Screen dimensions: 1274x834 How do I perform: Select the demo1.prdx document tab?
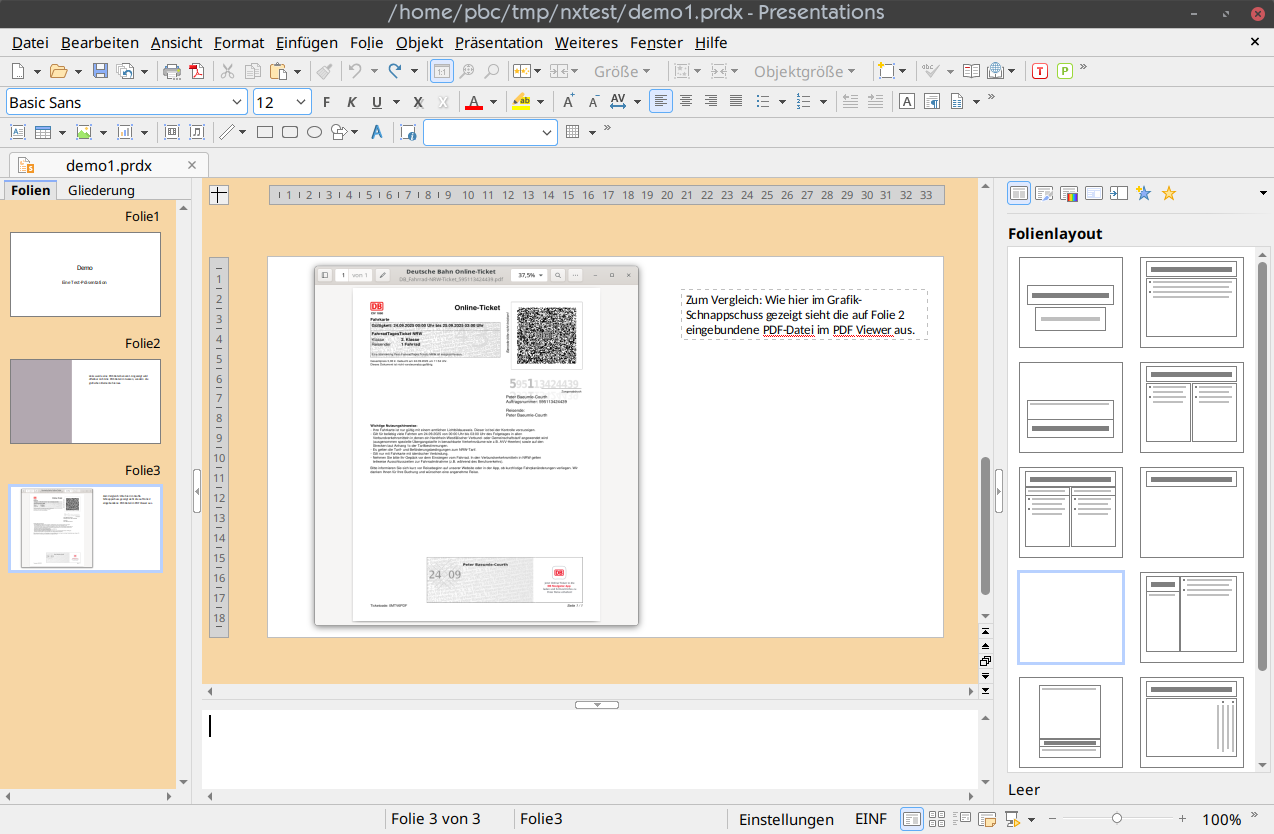[x=109, y=165]
